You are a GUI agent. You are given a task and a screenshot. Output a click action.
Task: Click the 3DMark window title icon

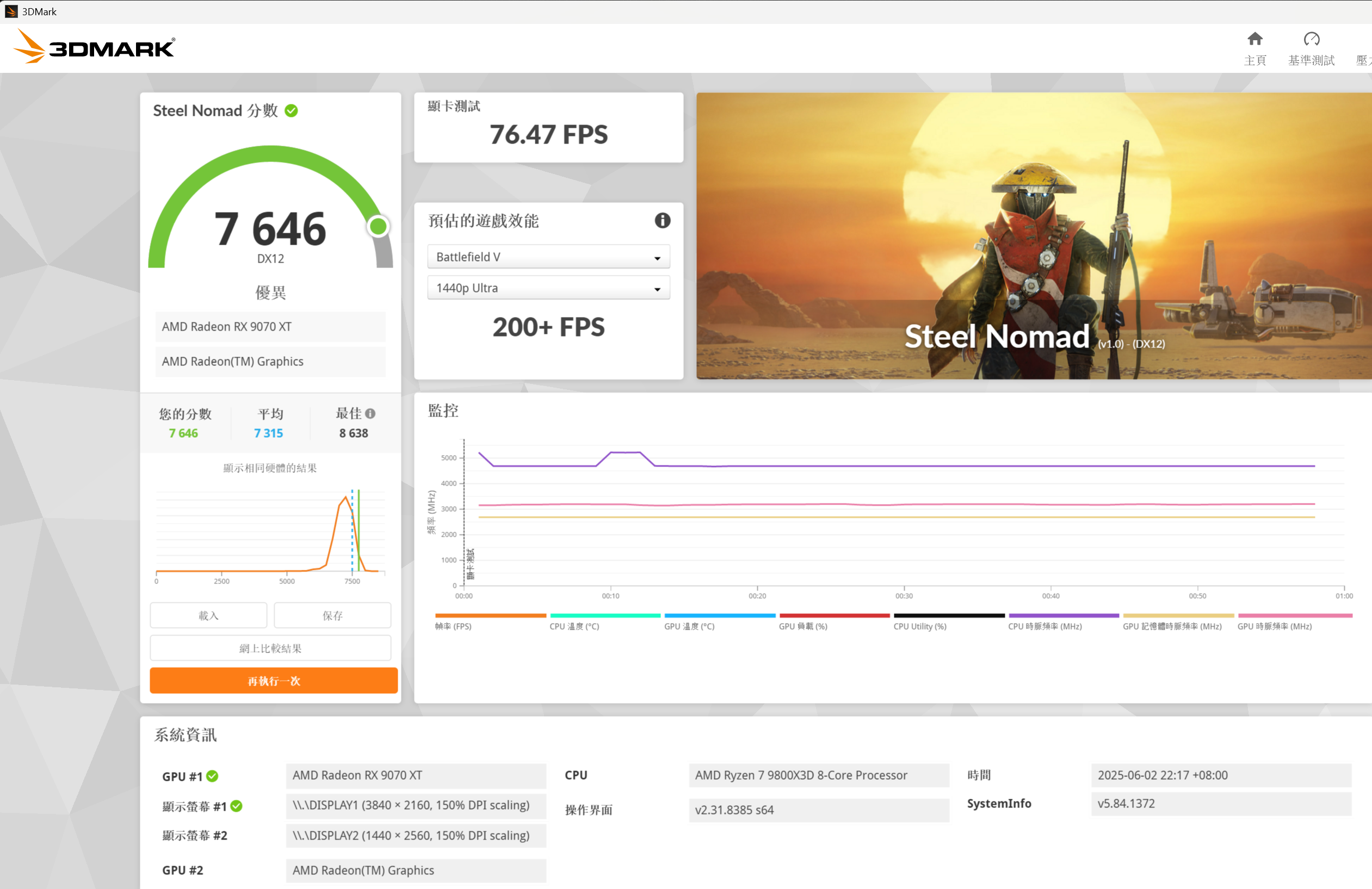[11, 11]
